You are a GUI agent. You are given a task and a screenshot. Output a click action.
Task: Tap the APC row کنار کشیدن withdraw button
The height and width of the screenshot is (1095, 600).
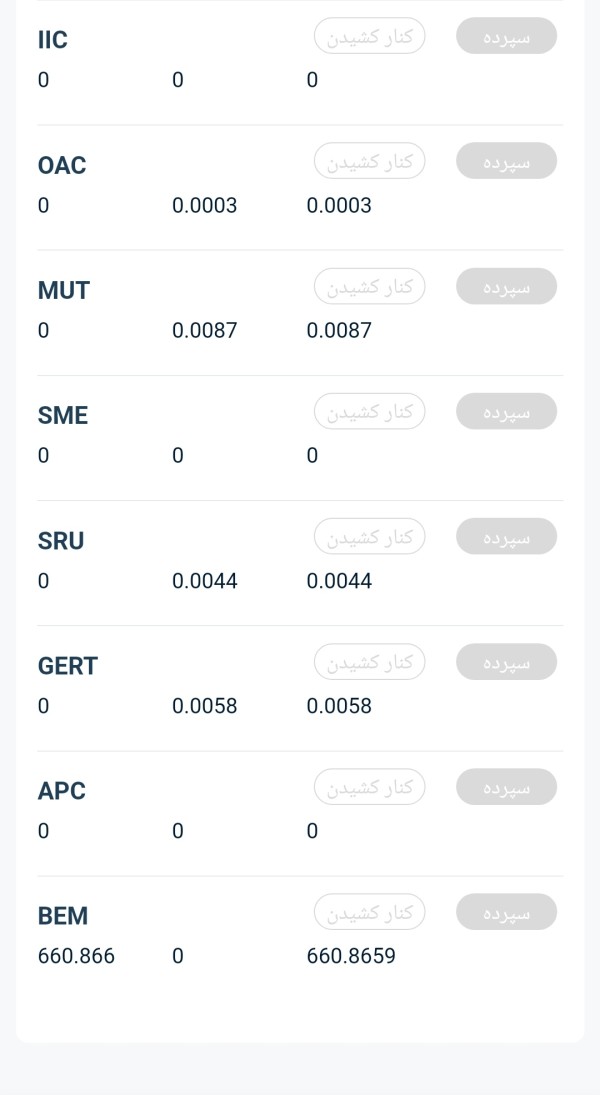pyautogui.click(x=369, y=787)
